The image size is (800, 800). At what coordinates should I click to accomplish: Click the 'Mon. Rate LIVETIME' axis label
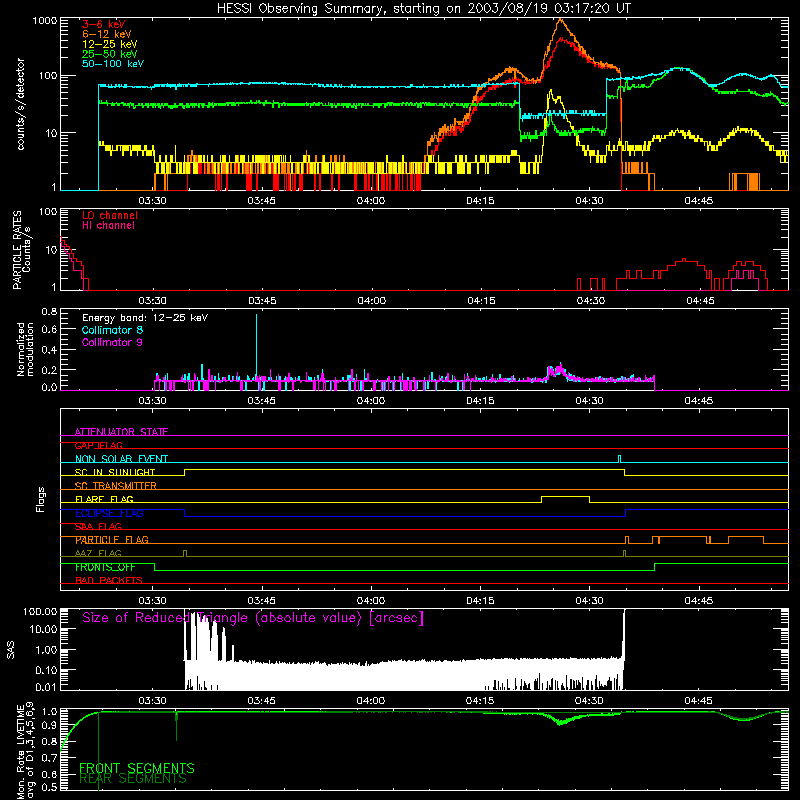(25, 751)
